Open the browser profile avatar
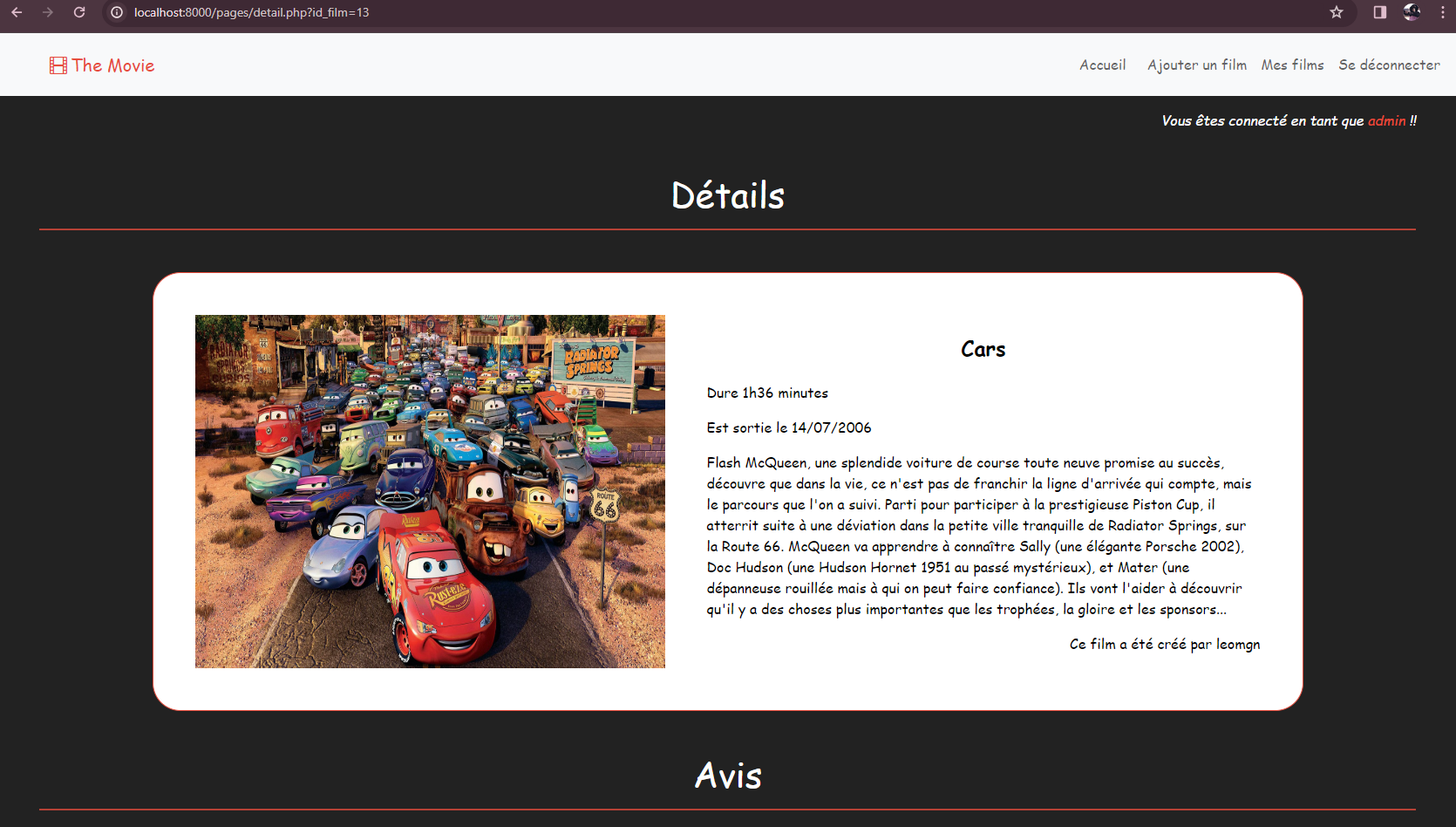The height and width of the screenshot is (827, 1456). pyautogui.click(x=1412, y=12)
